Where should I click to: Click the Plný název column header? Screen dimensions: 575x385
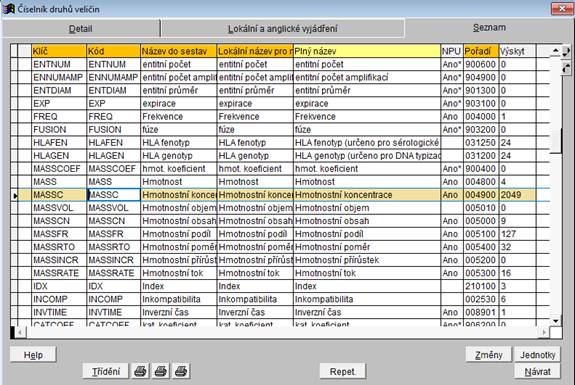click(x=367, y=51)
